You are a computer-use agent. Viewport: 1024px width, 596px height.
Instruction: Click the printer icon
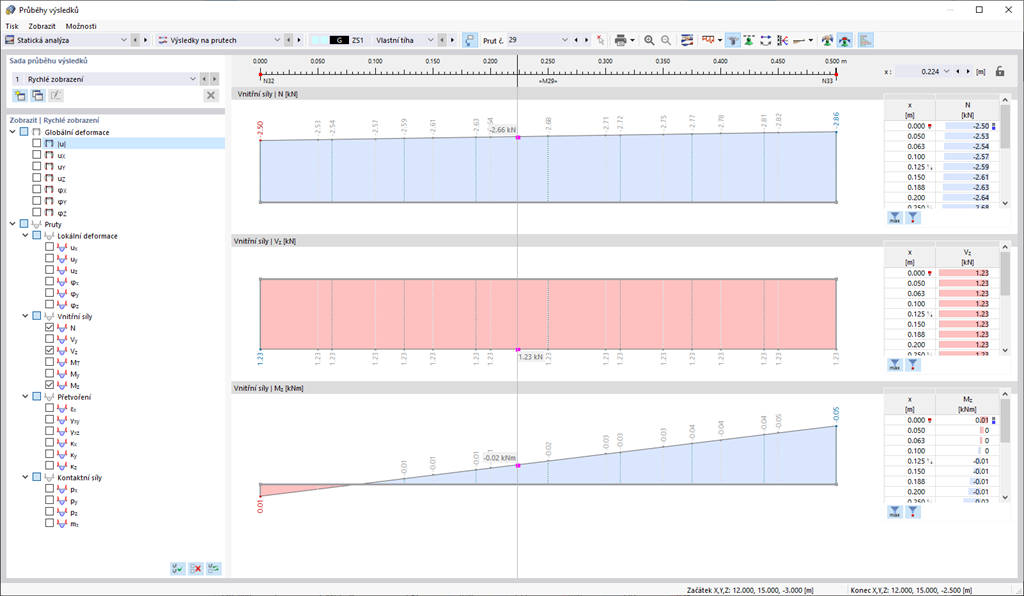[620, 40]
